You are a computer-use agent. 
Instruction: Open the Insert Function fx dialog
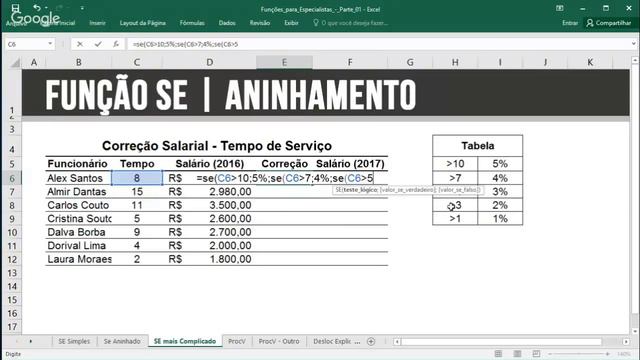point(116,44)
